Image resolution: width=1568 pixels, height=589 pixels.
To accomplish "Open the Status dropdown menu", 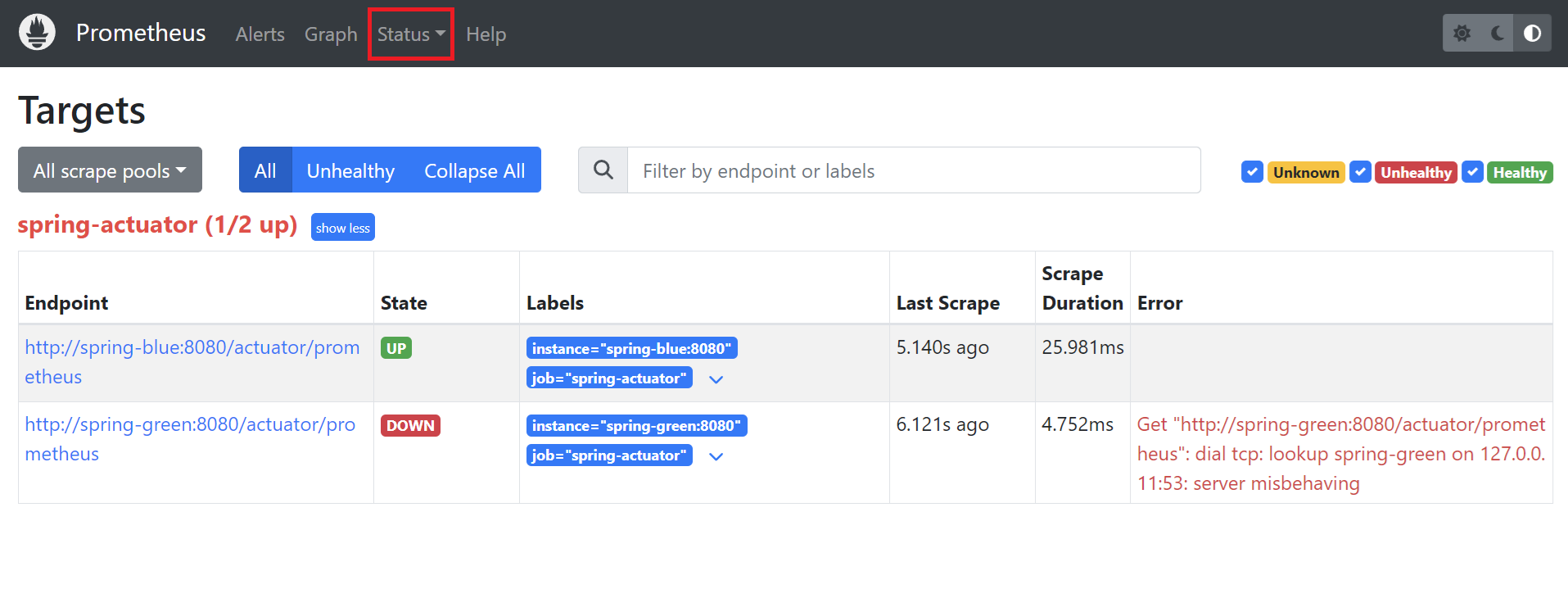I will [411, 34].
